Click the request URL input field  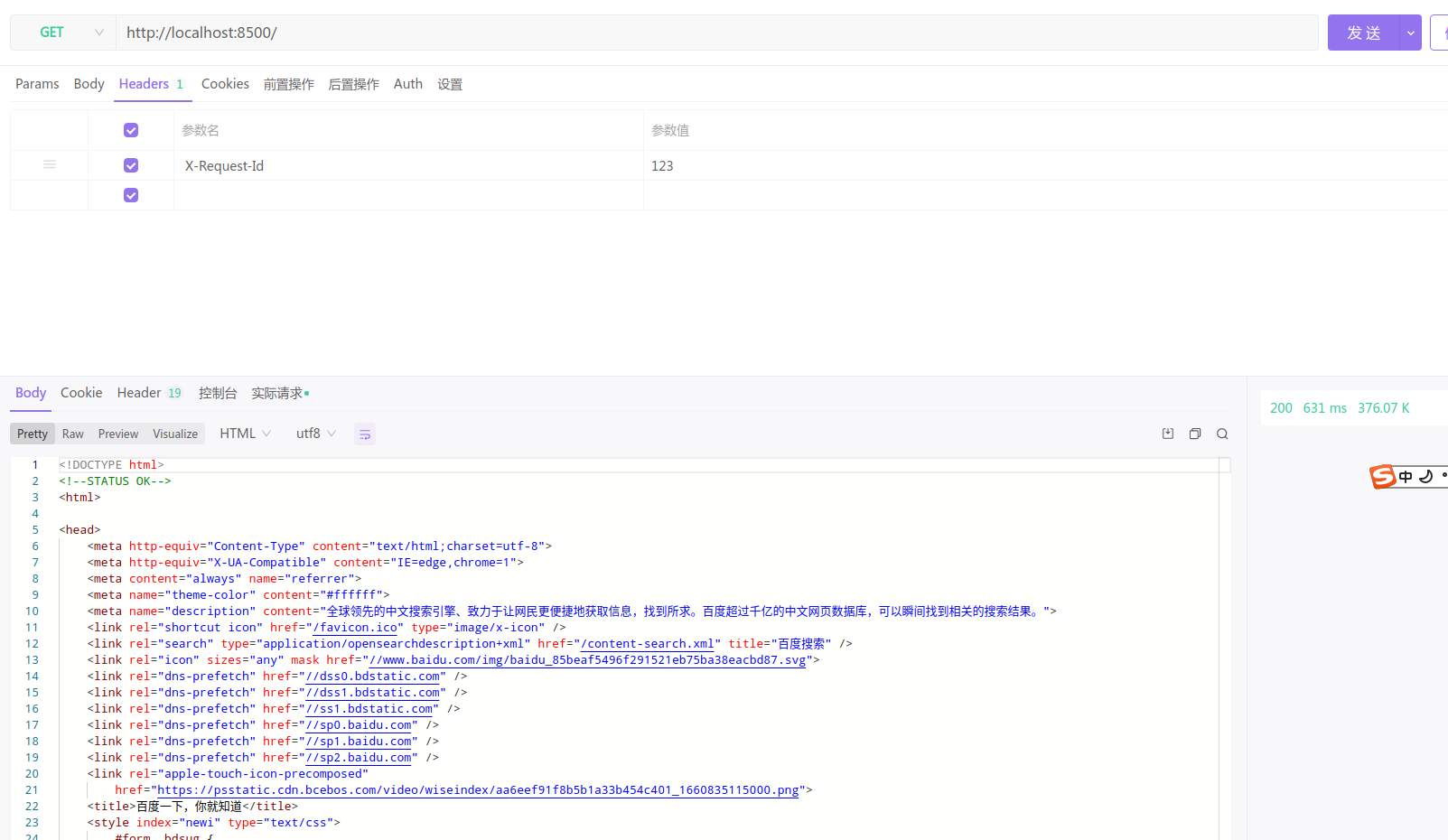point(717,33)
